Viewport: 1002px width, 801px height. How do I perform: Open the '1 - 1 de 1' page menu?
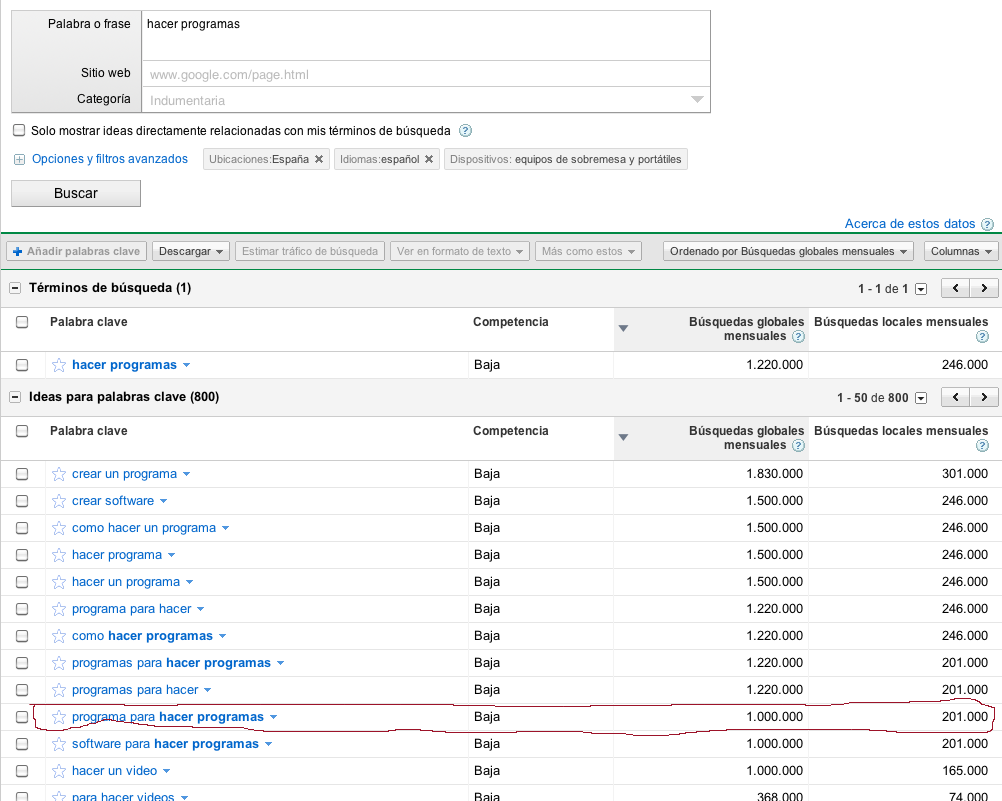pos(921,289)
